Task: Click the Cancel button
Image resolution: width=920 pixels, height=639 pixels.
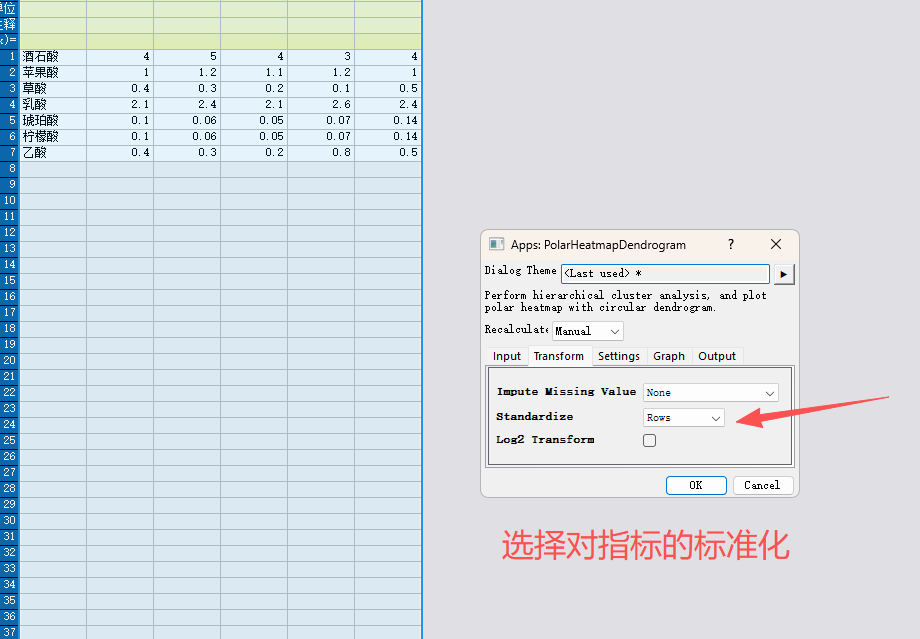Action: click(762, 485)
